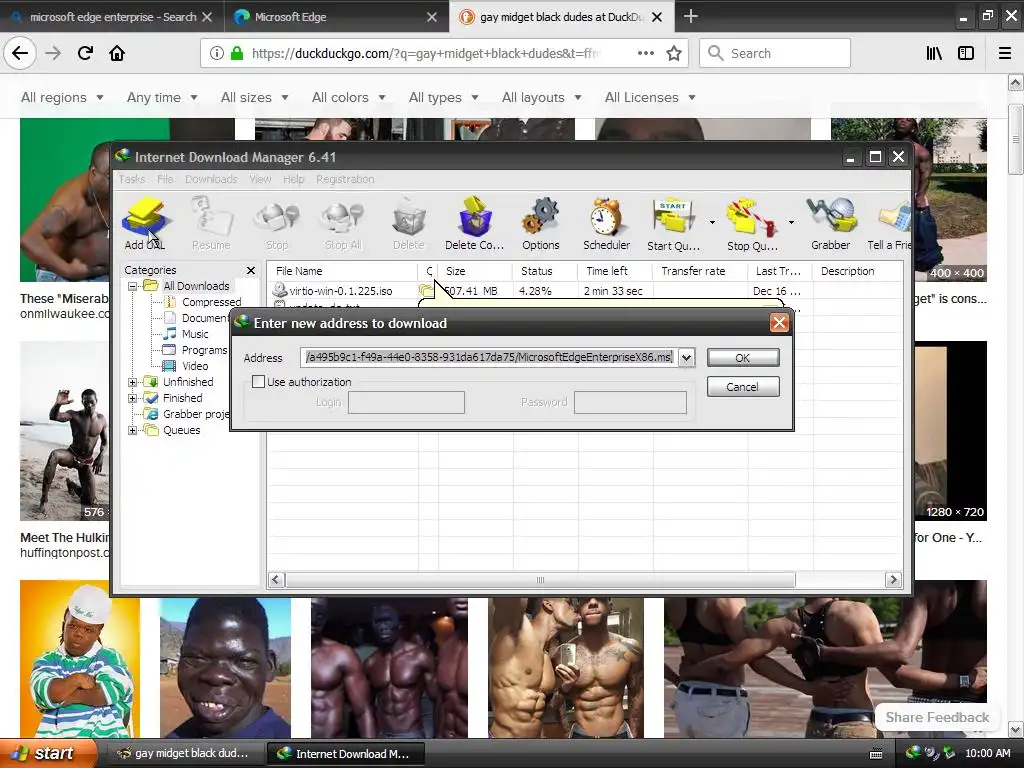Click the Windows start button
This screenshot has height=768, width=1024.
(x=48, y=753)
